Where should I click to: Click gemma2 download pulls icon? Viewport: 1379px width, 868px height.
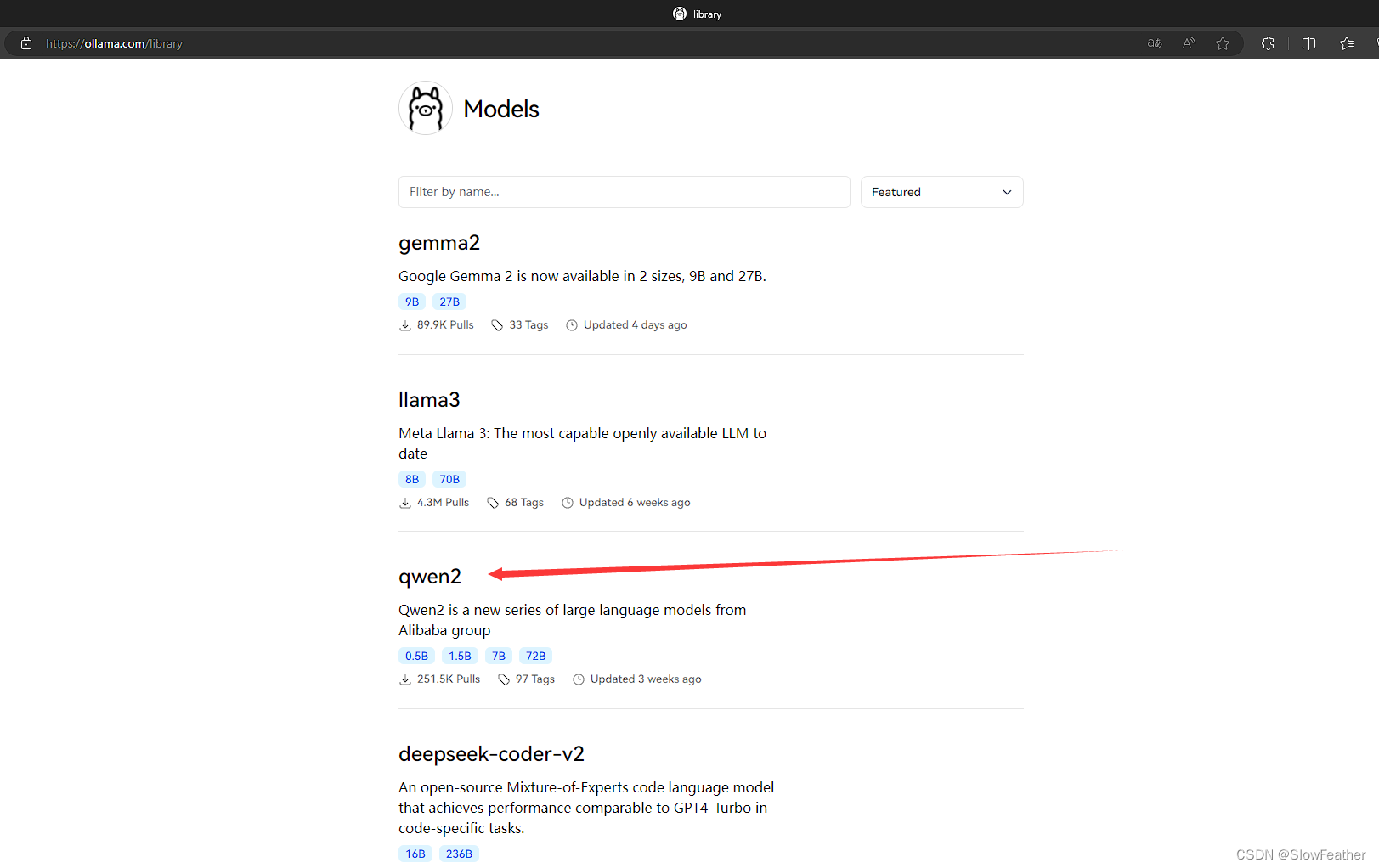point(405,325)
